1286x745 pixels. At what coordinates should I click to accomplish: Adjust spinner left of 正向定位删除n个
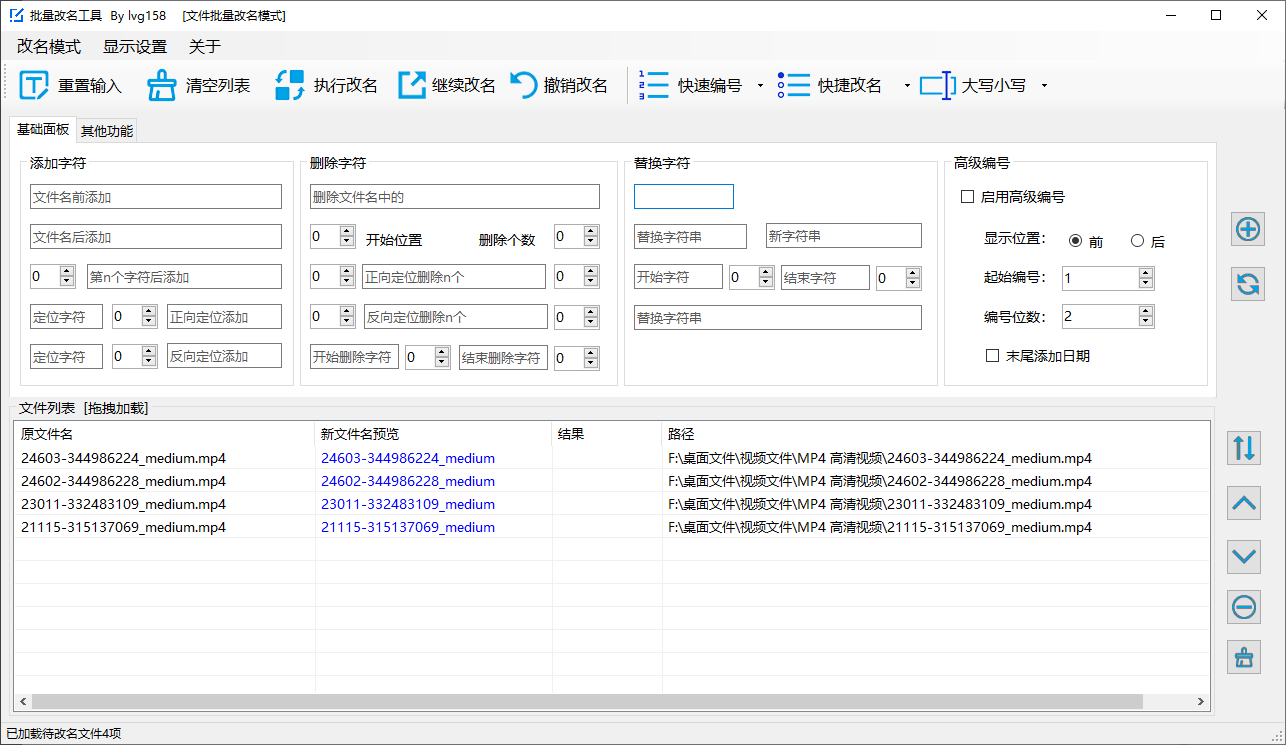tap(348, 276)
